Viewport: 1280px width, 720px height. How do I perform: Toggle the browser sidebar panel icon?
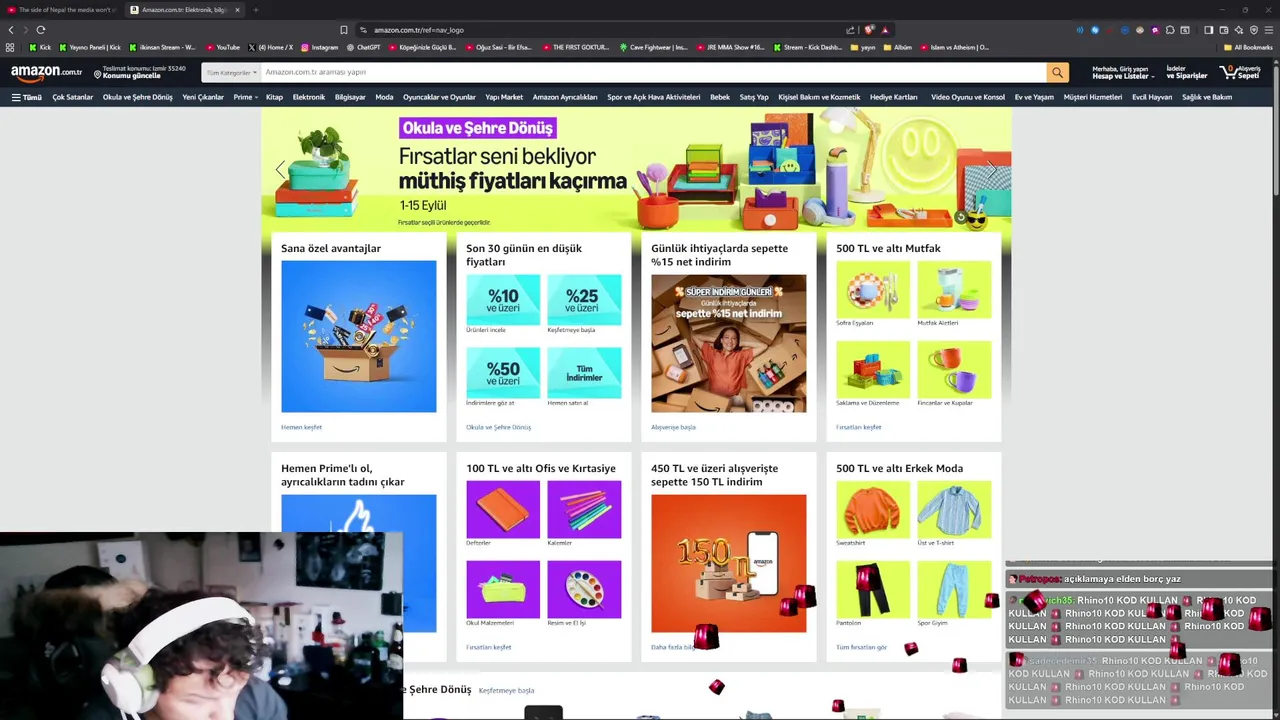(1208, 30)
